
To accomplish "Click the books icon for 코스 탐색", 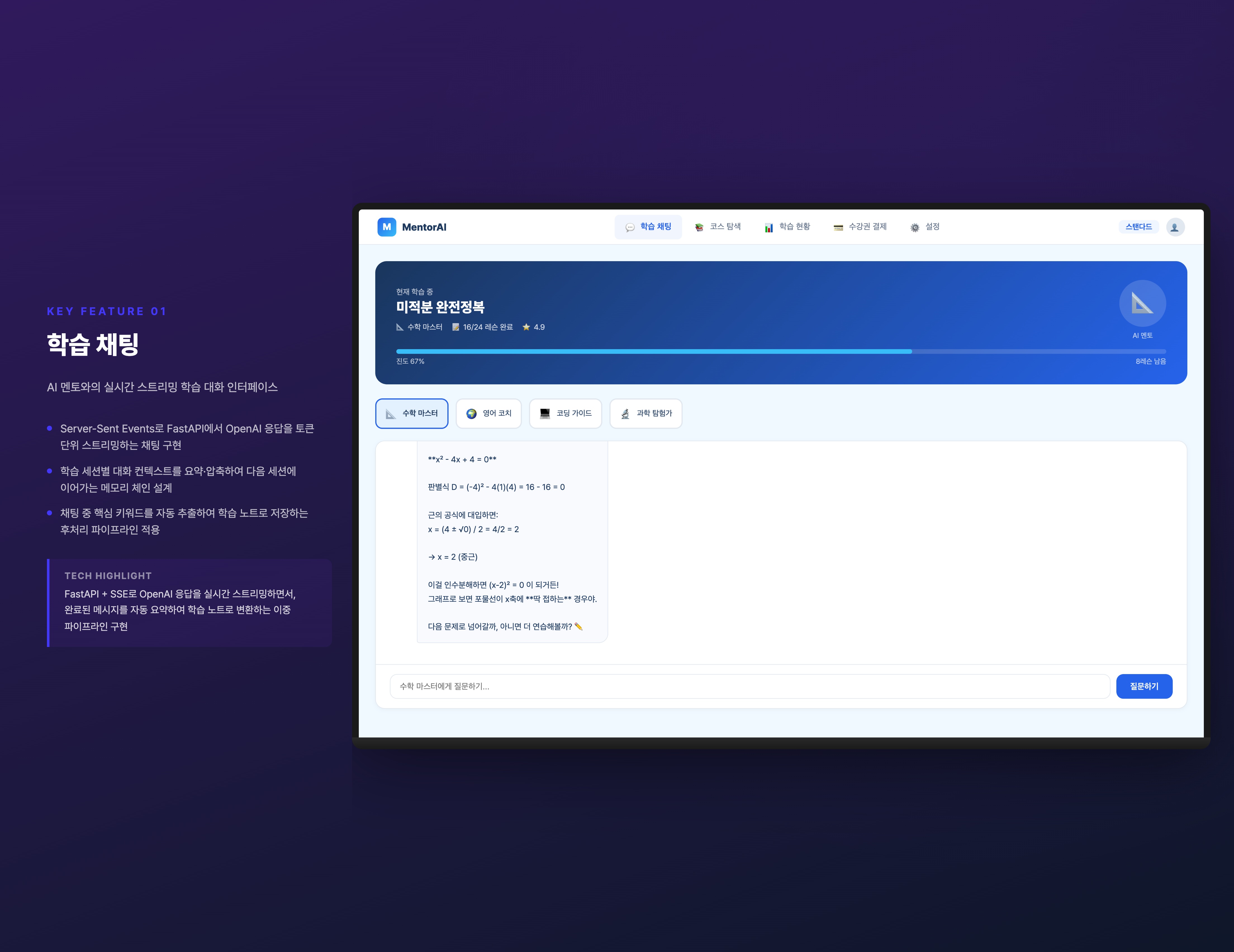I will click(x=699, y=228).
